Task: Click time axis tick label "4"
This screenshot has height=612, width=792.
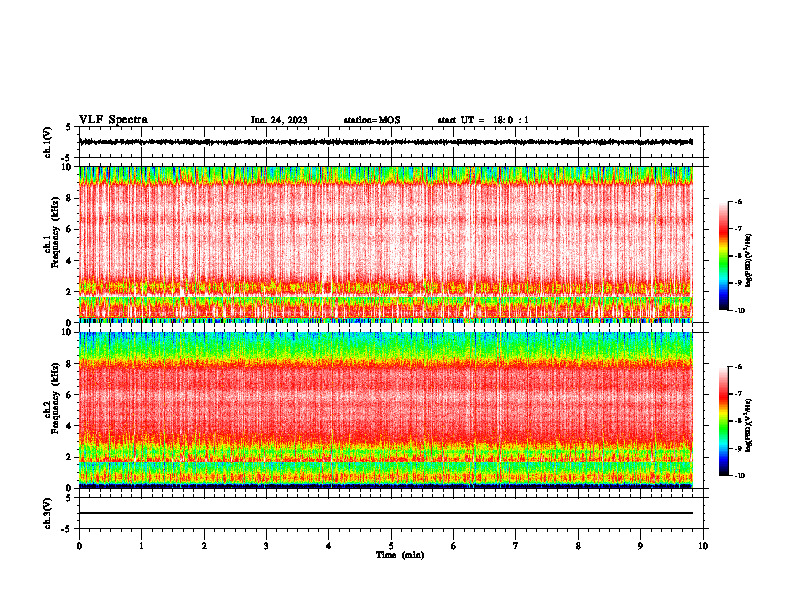Action: (x=329, y=546)
